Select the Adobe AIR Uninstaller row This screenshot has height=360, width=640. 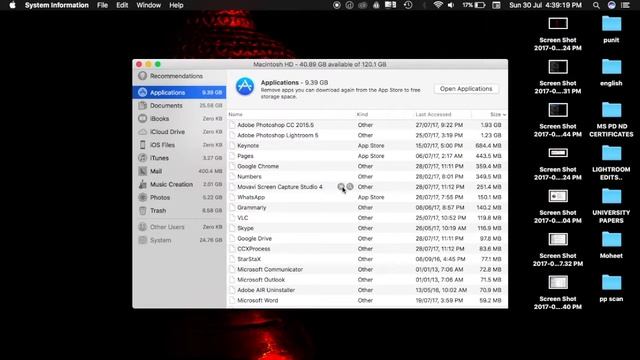pos(367,290)
